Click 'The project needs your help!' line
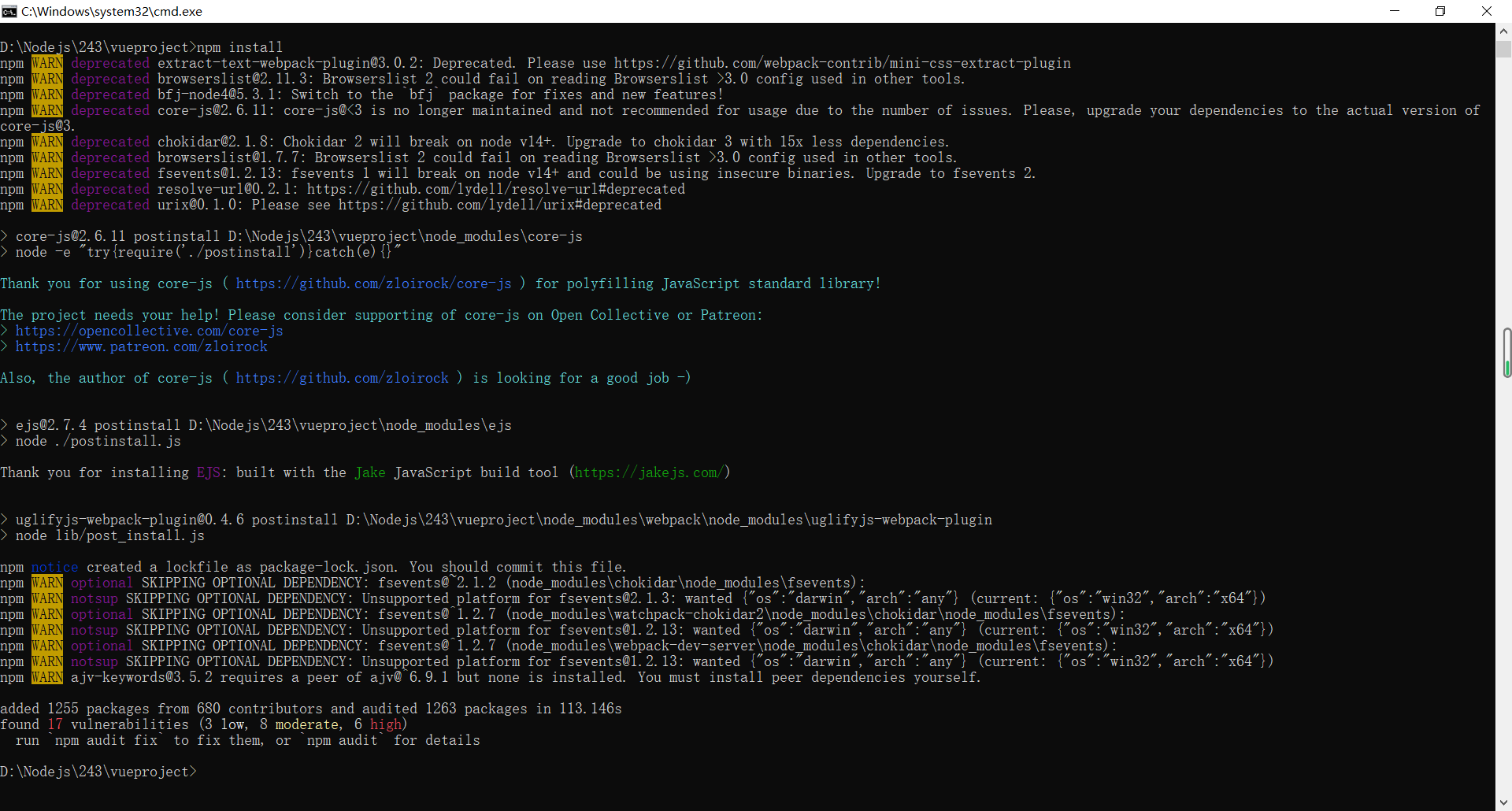The height and width of the screenshot is (811, 1512). point(381,315)
